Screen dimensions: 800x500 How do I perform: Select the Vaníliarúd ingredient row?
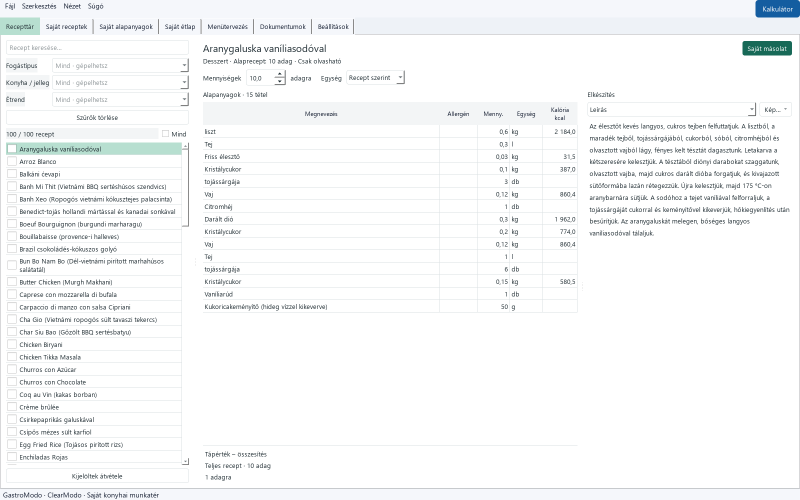coord(390,294)
